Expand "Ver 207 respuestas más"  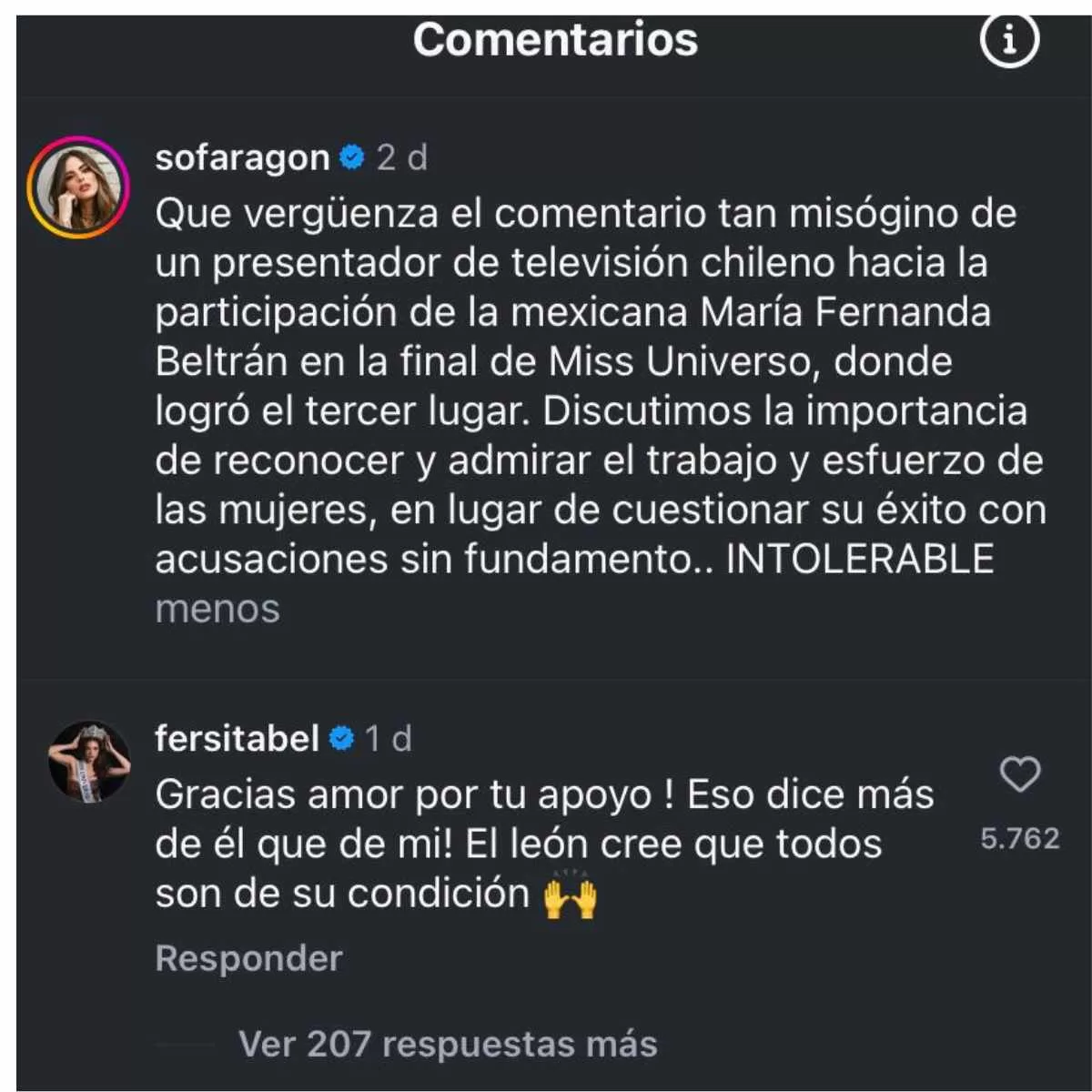coord(447,1044)
